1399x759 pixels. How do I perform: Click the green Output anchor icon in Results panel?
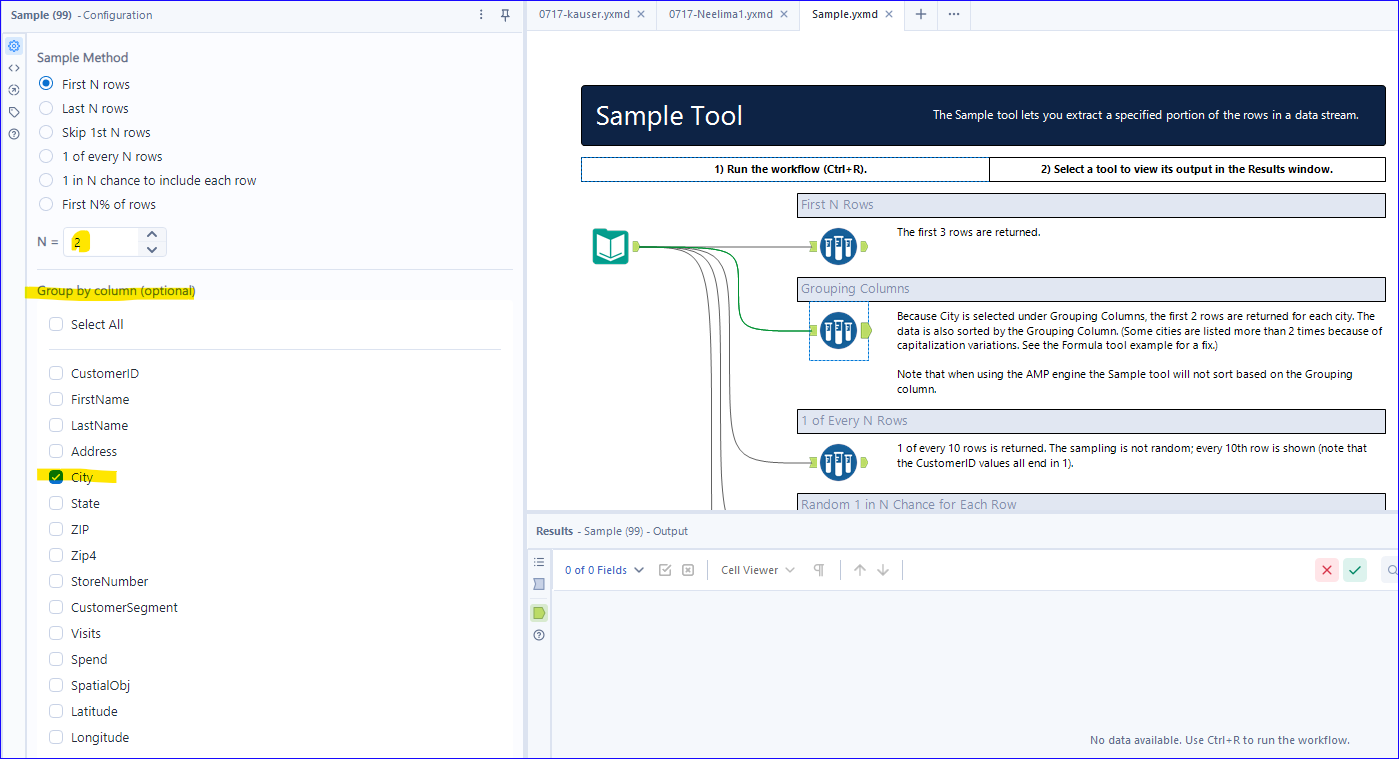[539, 612]
